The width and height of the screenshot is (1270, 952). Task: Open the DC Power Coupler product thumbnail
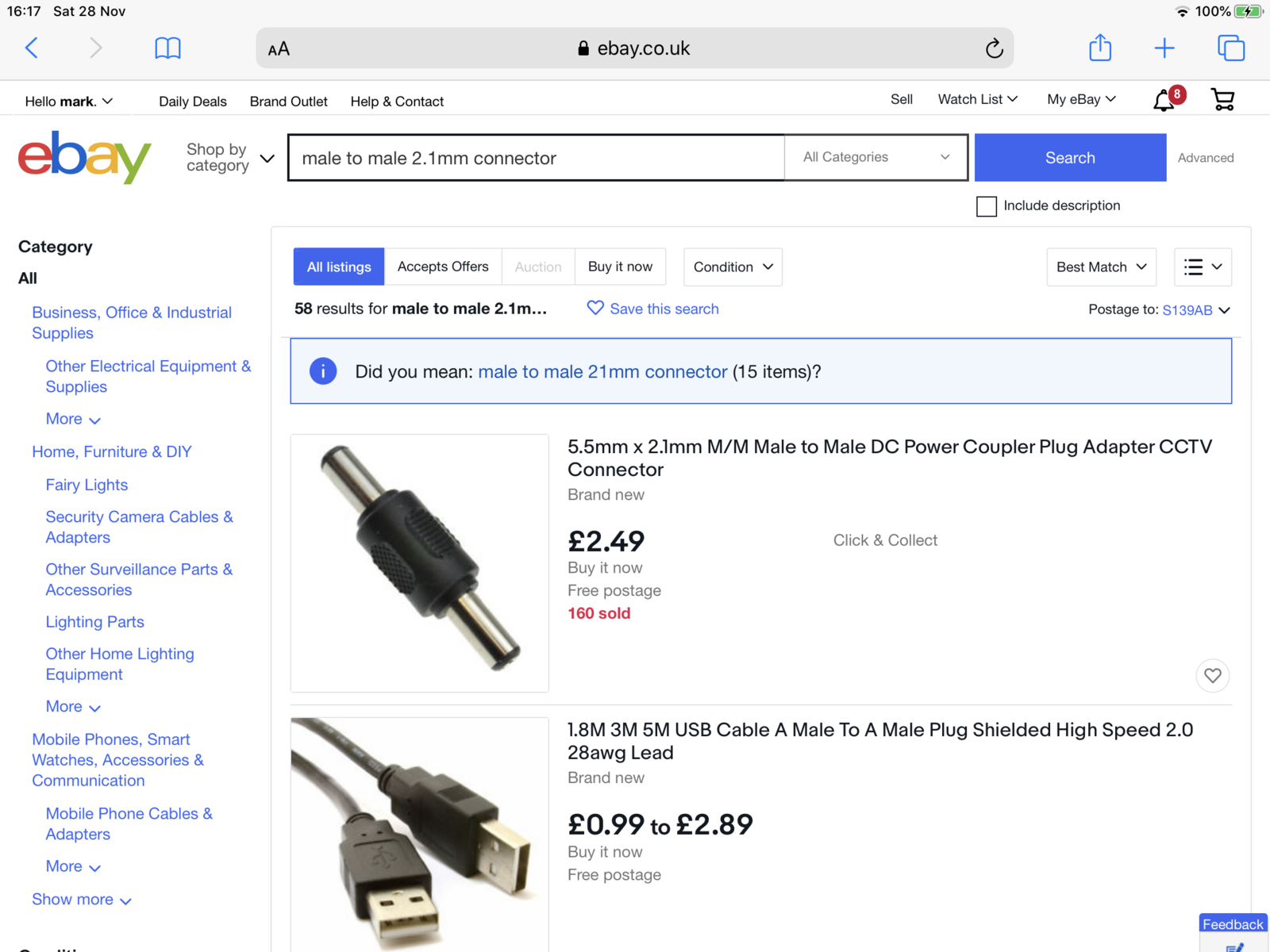click(x=420, y=562)
